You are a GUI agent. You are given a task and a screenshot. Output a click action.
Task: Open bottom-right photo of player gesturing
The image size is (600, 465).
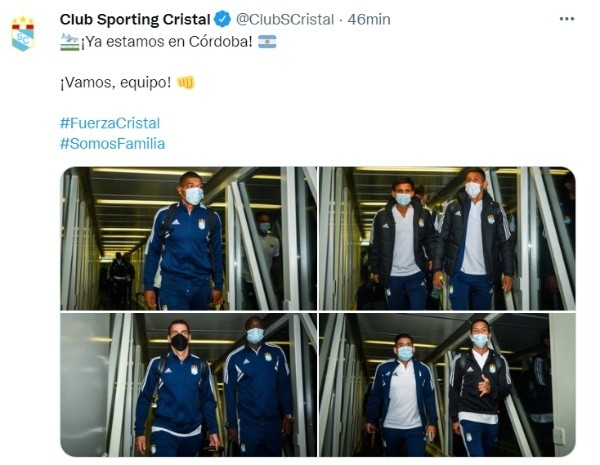point(447,385)
